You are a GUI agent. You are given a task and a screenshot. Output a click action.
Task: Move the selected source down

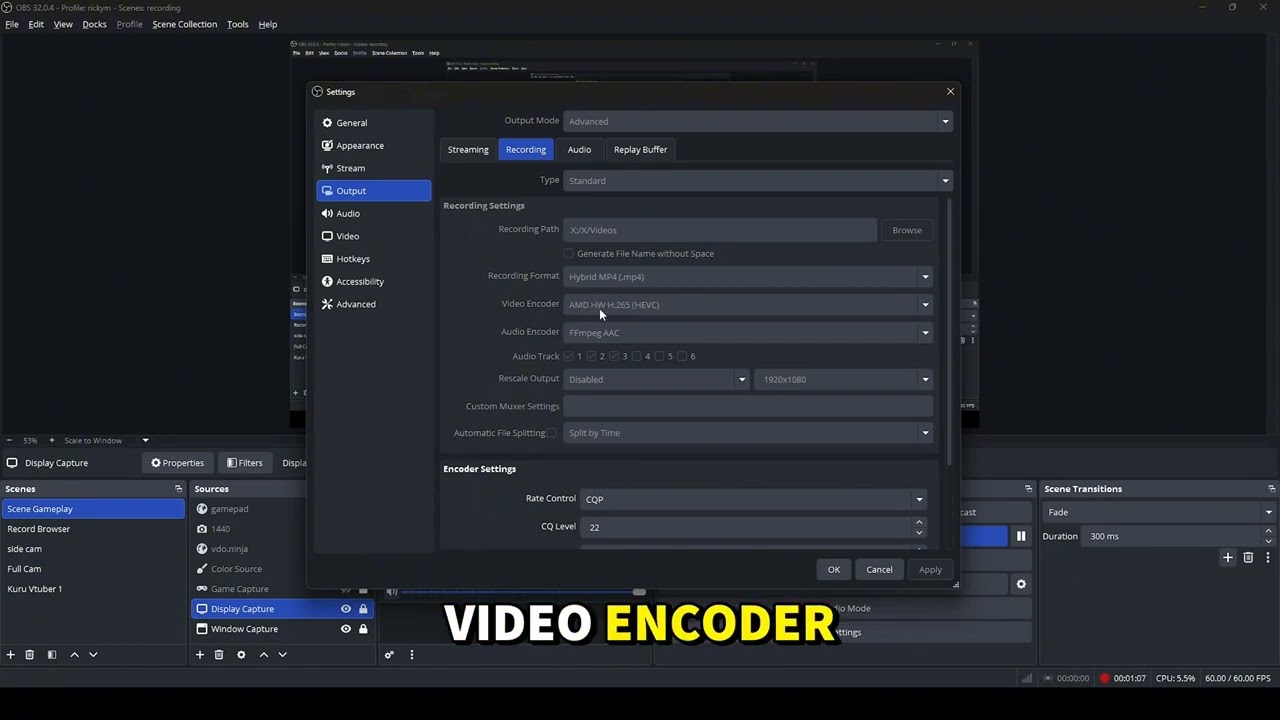click(x=282, y=655)
